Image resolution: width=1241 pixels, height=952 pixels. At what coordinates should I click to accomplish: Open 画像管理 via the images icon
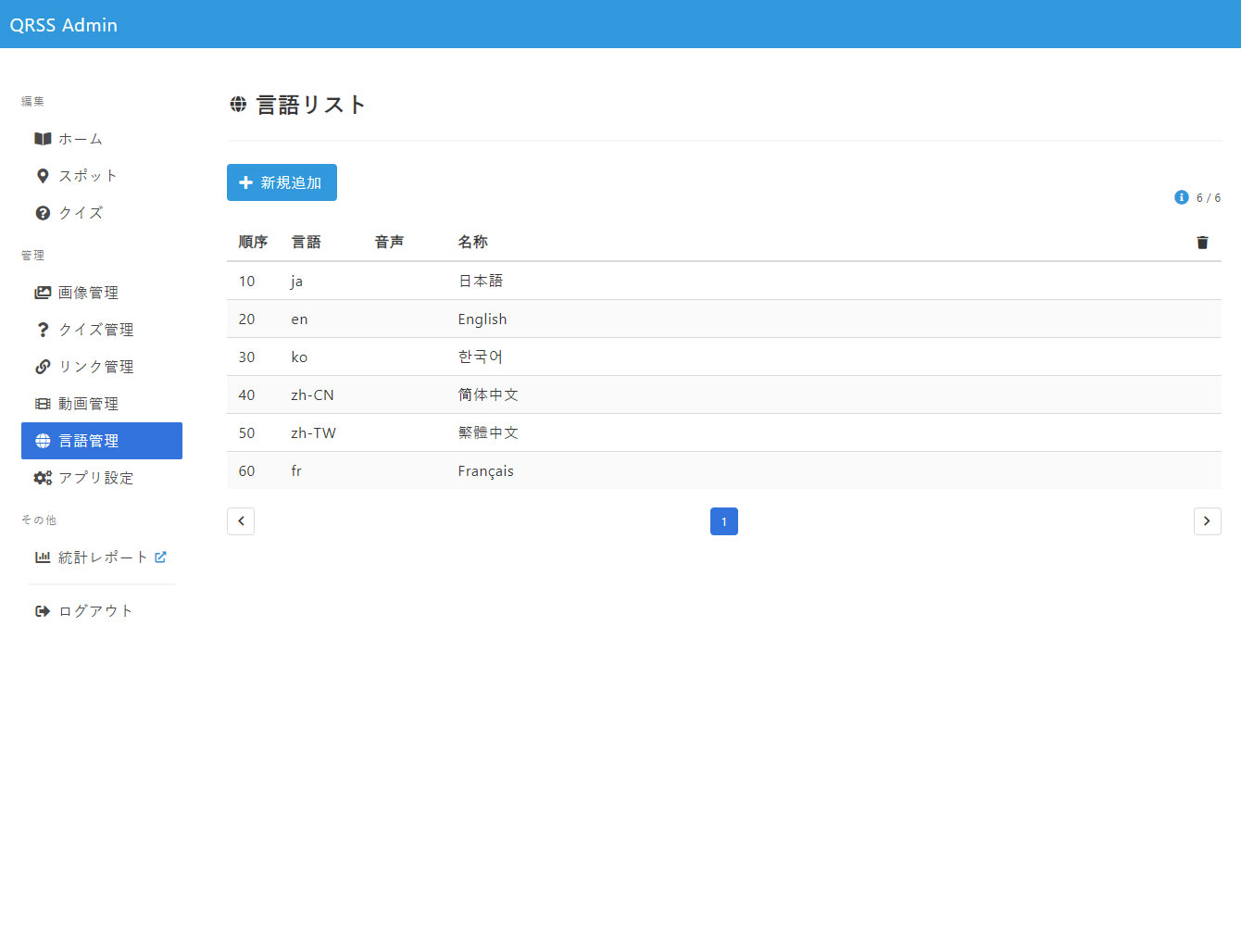coord(43,293)
